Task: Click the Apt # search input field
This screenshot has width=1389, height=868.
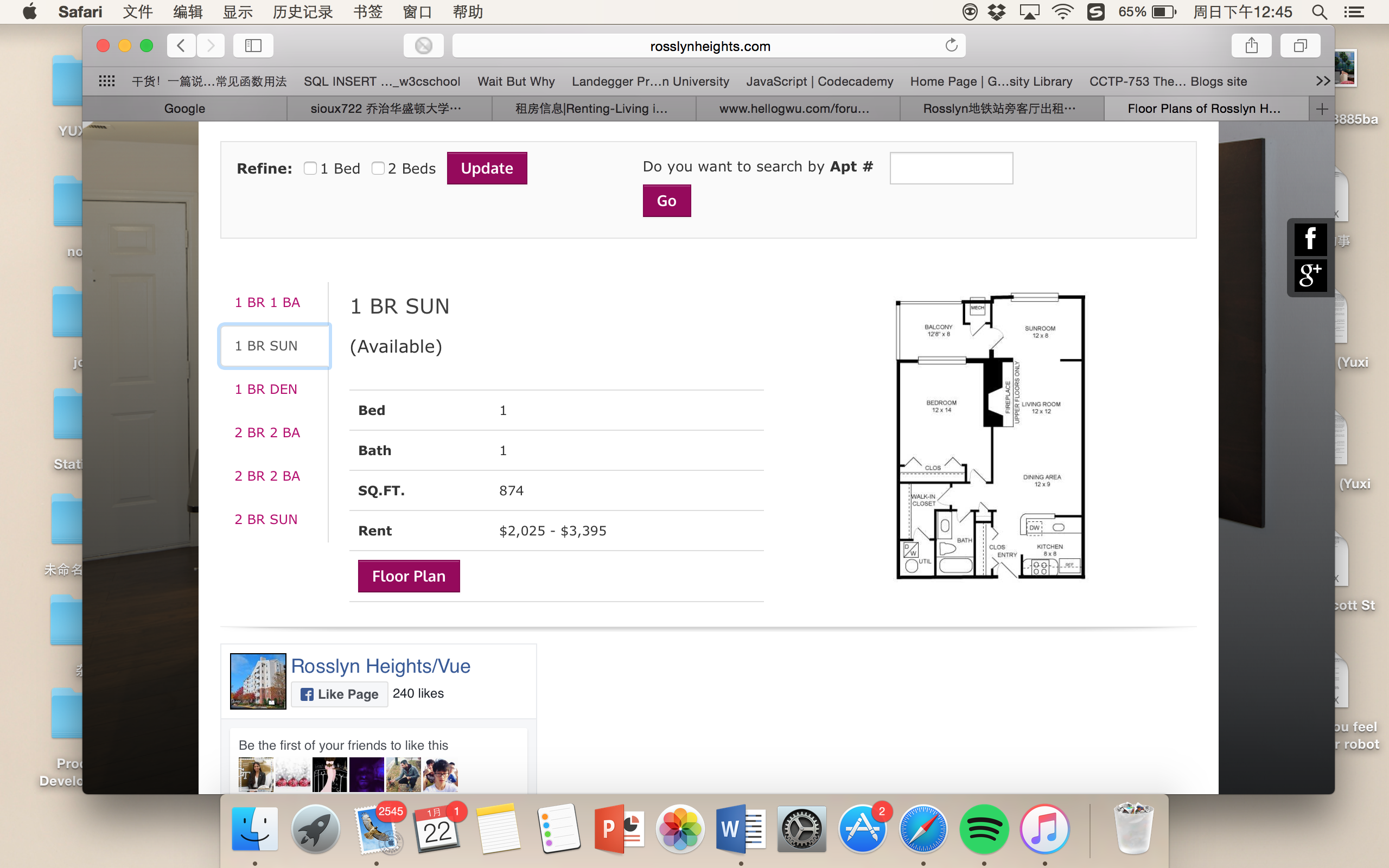Action: coord(951,168)
